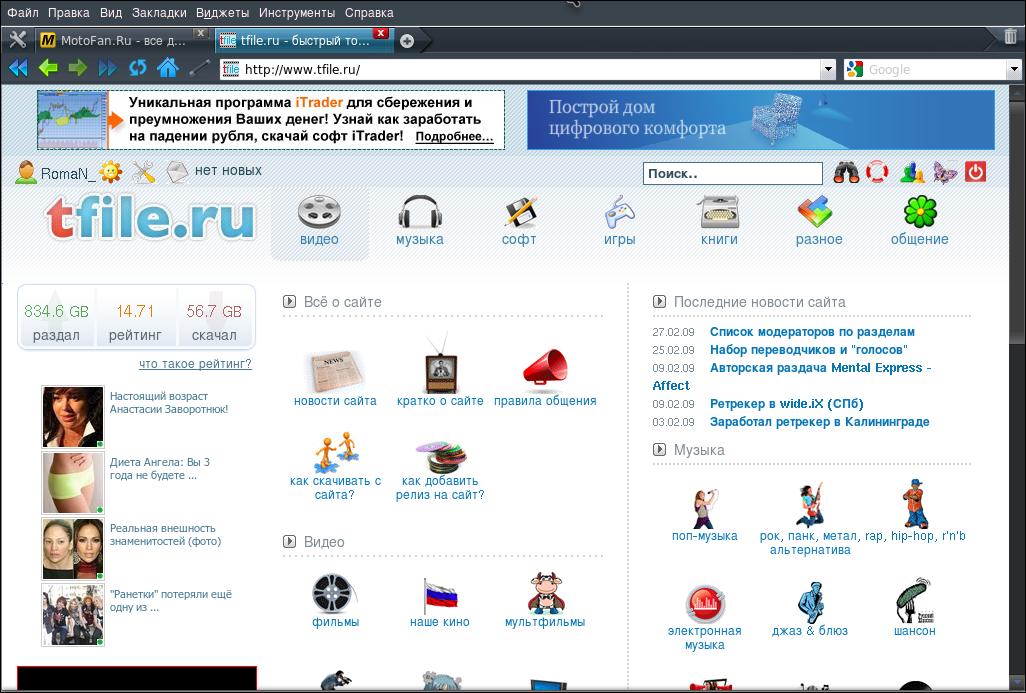Click the butterfly icon in the site toolbar

point(944,172)
